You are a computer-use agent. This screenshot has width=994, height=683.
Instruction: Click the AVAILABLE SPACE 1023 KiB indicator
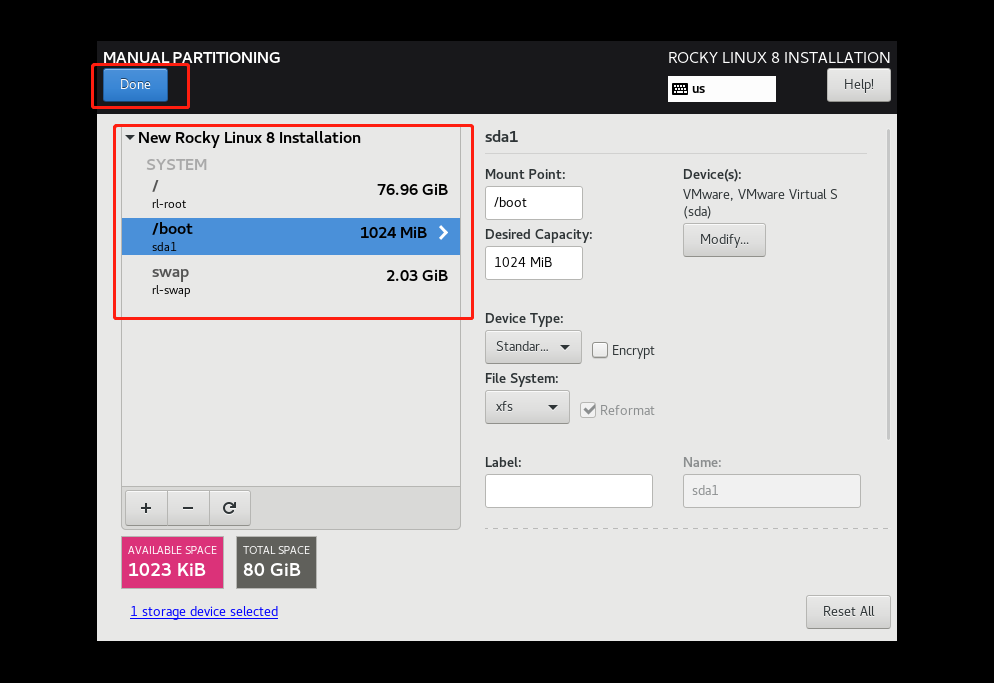pos(172,563)
